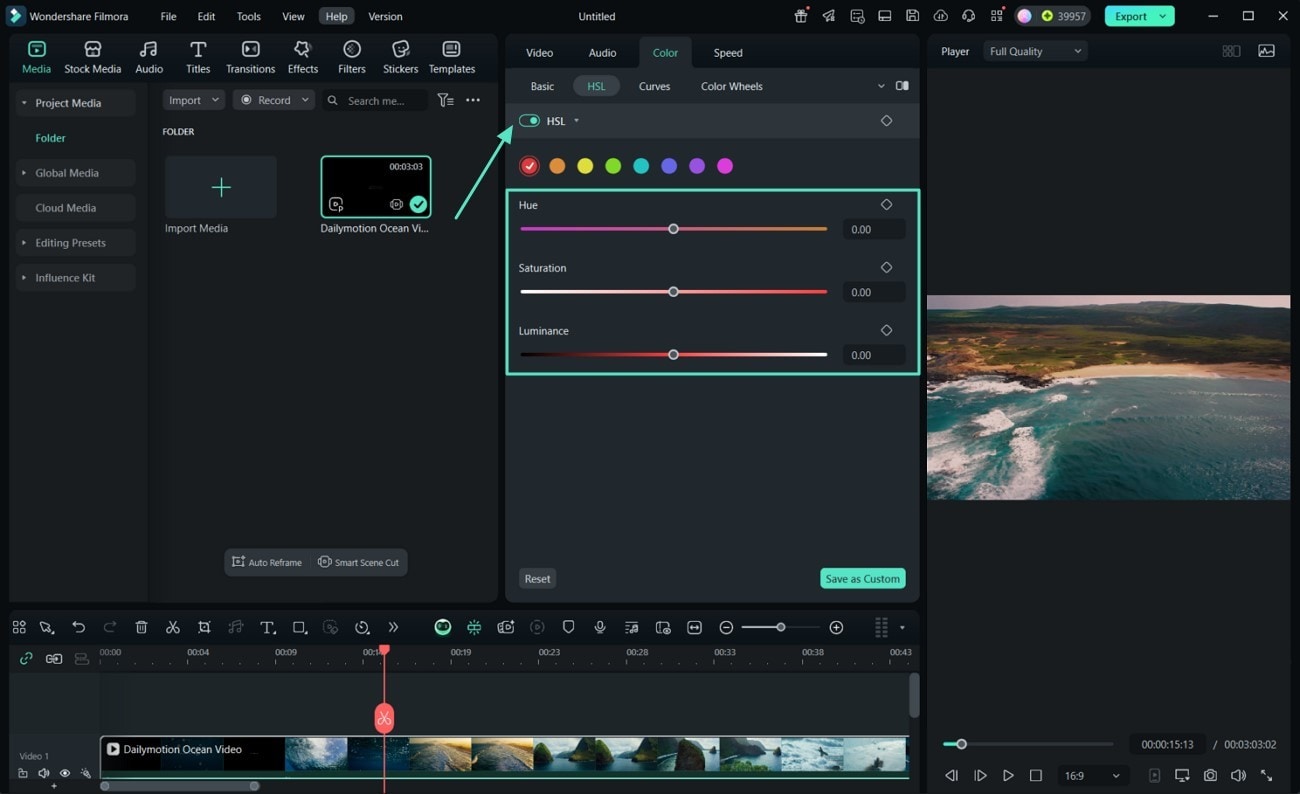This screenshot has height=794, width=1300.
Task: Click the text T tool in timeline toolbar
Action: coord(267,627)
